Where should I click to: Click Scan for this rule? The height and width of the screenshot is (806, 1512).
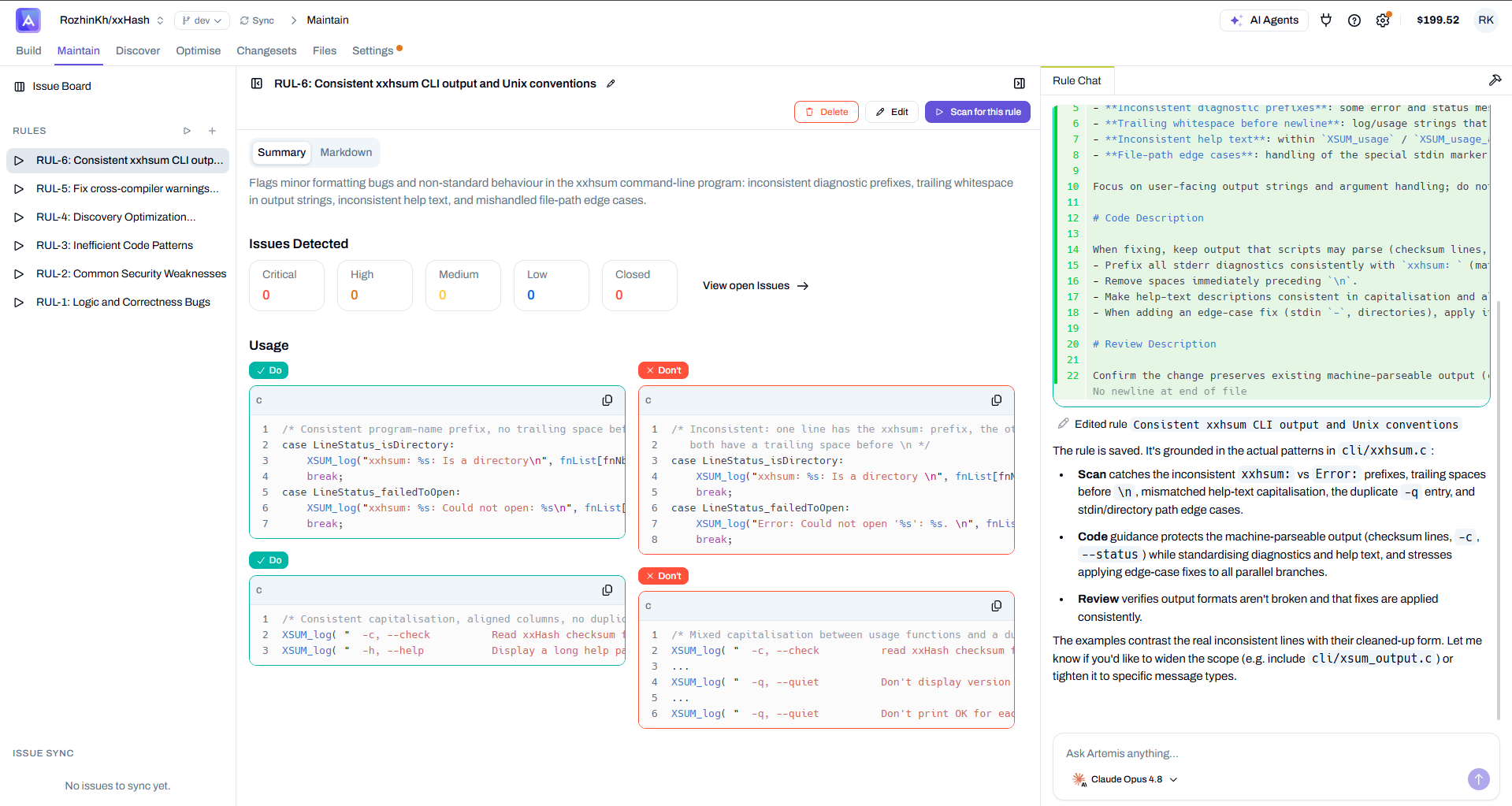click(978, 112)
